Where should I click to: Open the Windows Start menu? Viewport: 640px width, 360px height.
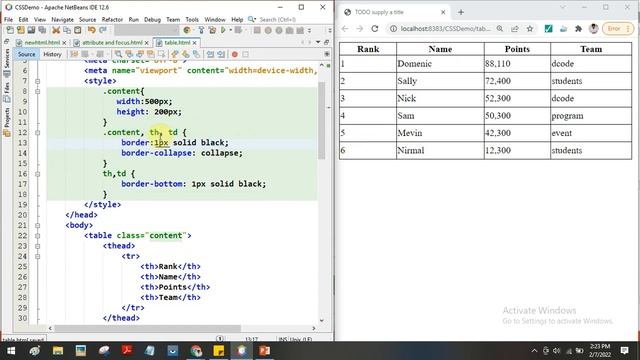tap(11, 351)
